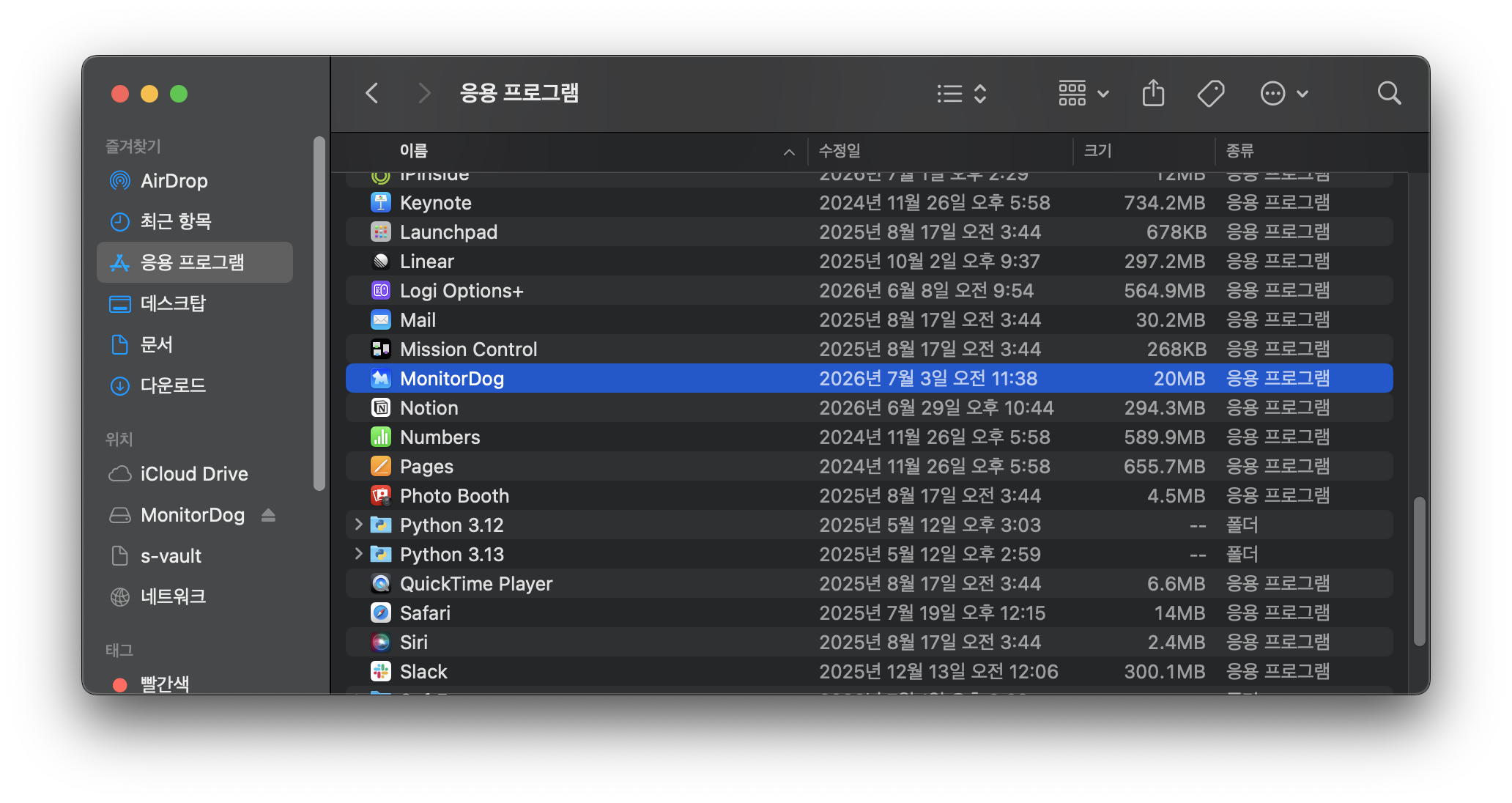Screen dimensions: 1512x803
Task: Select the Pages app icon
Action: 381,466
